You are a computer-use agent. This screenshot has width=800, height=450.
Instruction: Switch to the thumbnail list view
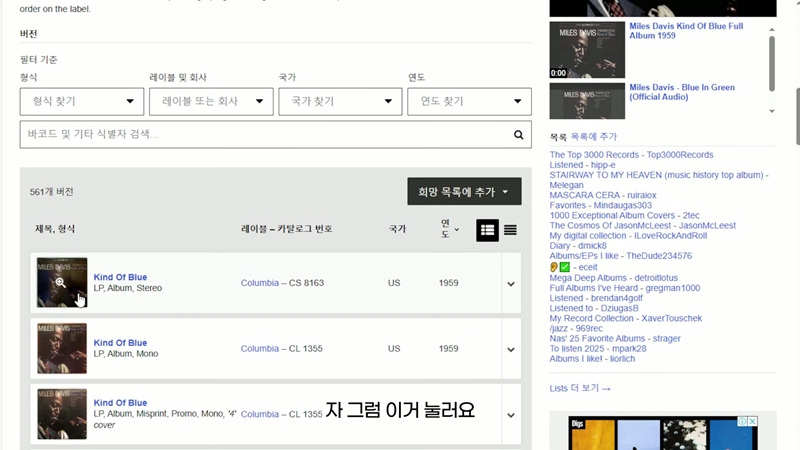(x=487, y=230)
